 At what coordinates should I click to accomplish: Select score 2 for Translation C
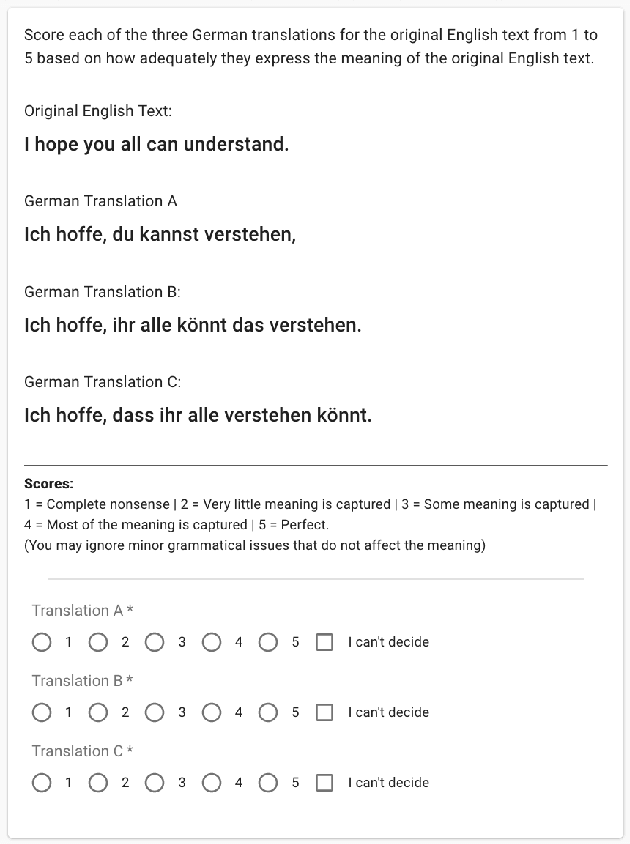tap(98, 782)
